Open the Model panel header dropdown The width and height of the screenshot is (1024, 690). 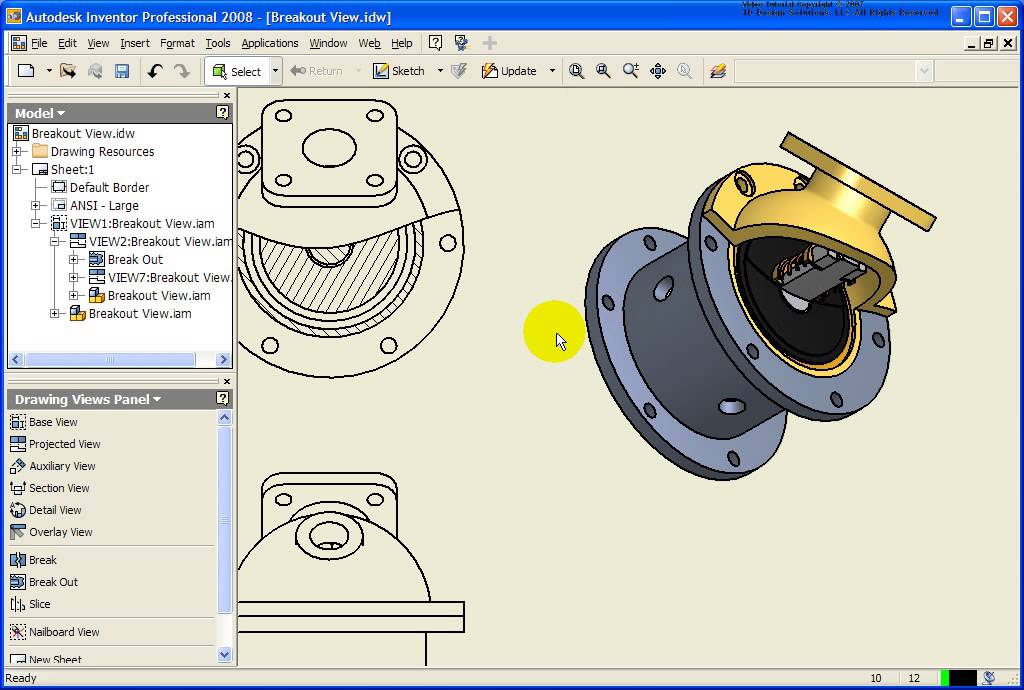(40, 113)
